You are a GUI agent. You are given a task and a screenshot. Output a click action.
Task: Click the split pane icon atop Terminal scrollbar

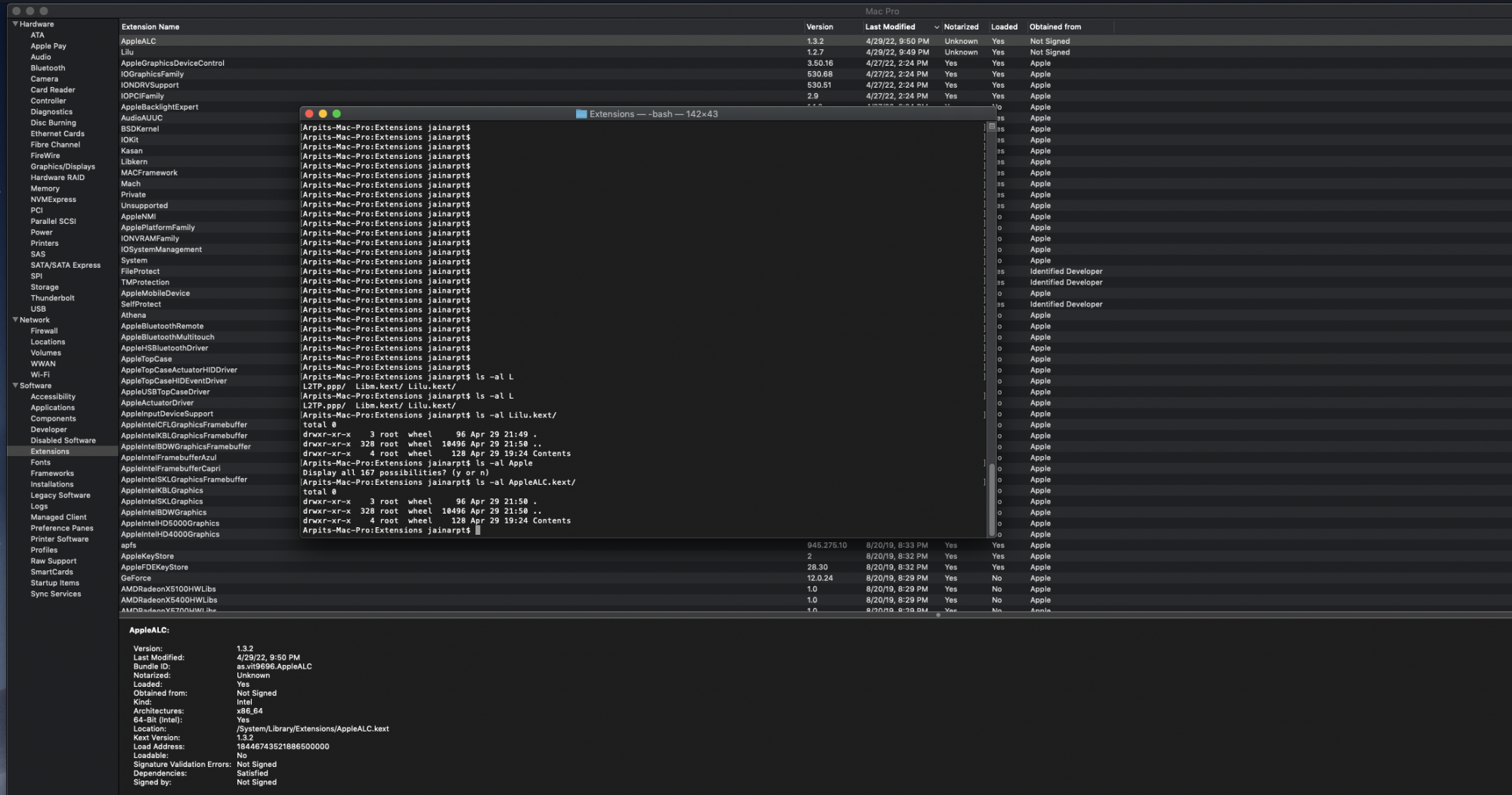[x=992, y=127]
